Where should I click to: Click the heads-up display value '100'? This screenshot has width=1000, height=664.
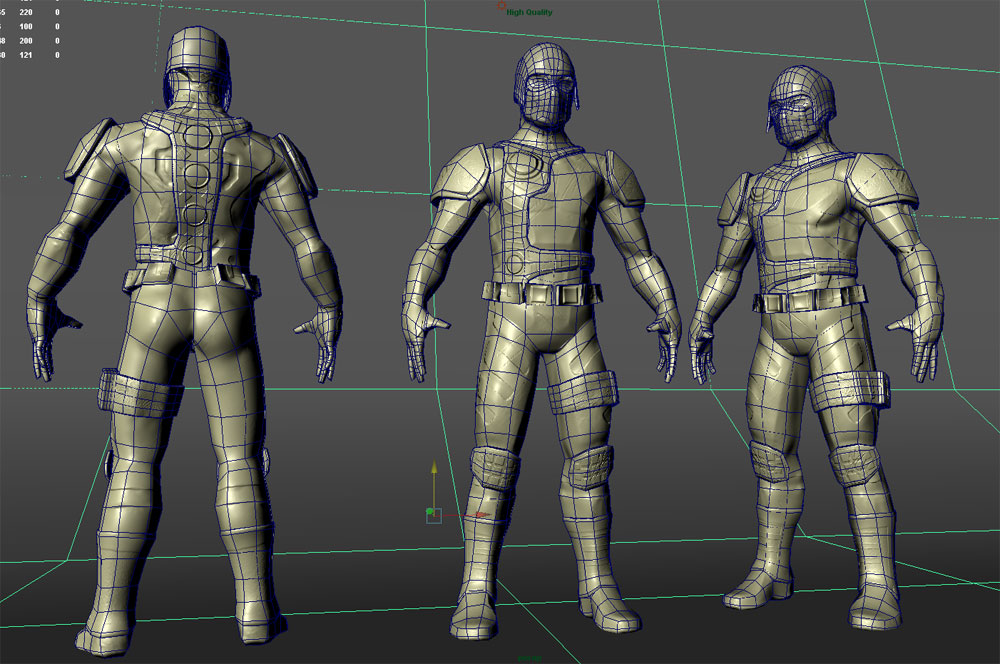[26, 27]
